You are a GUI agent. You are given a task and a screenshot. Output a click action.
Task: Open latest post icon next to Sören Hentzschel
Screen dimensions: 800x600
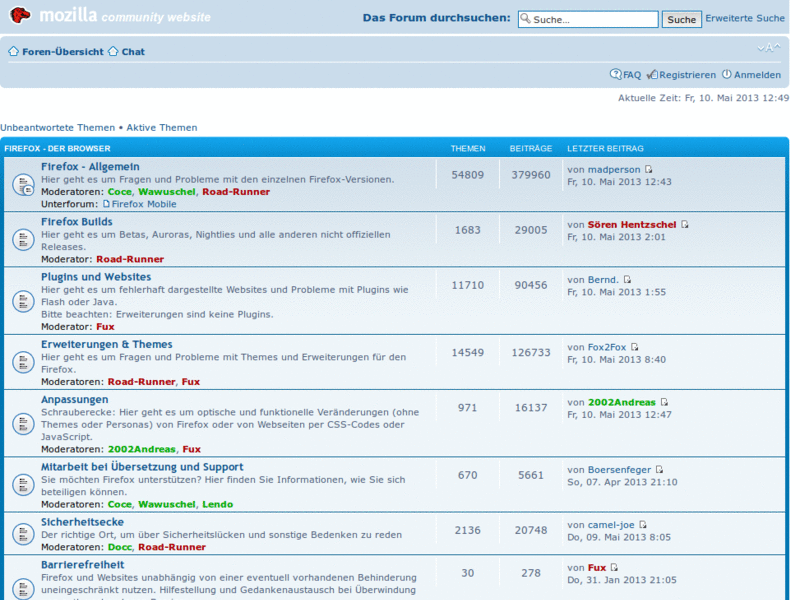point(685,224)
